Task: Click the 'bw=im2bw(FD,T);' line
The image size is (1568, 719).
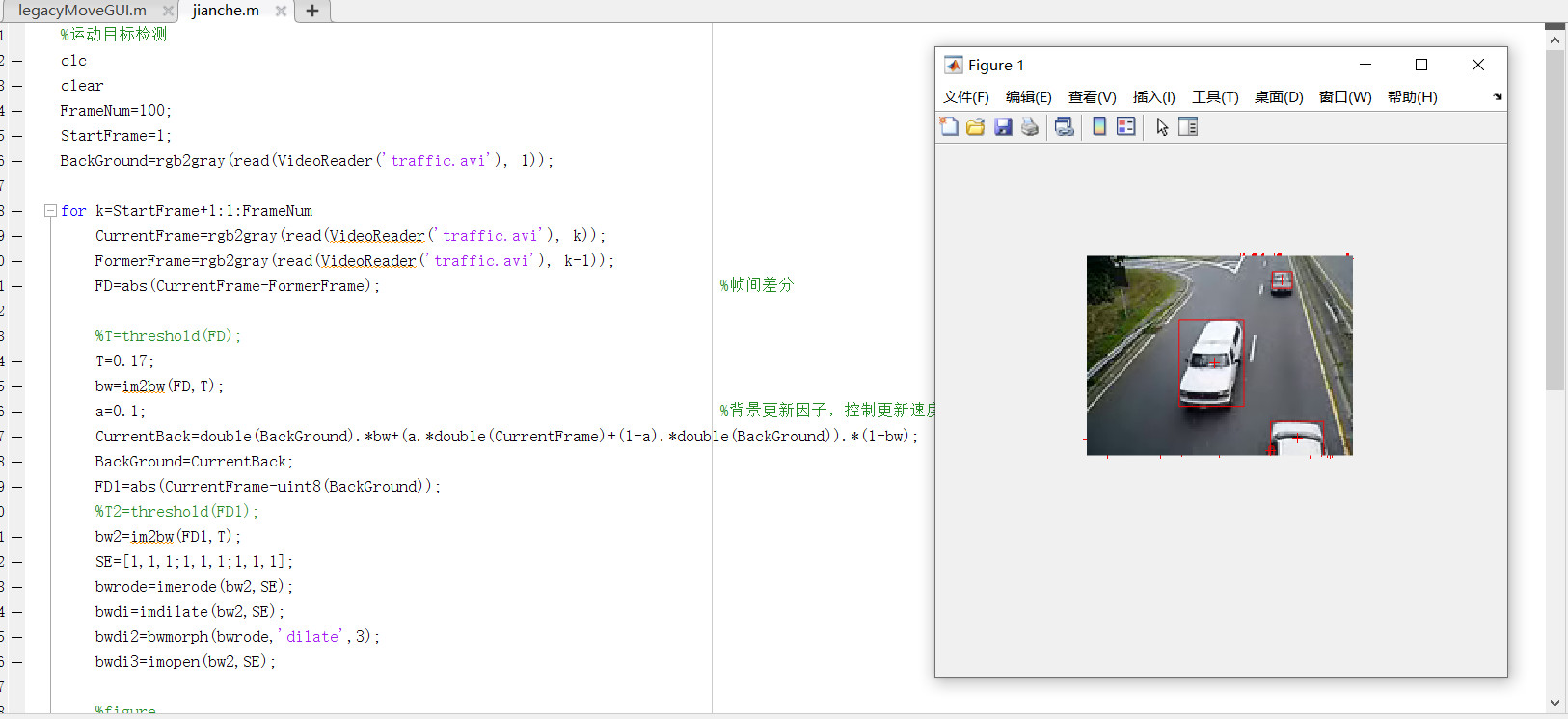Action: pos(159,386)
